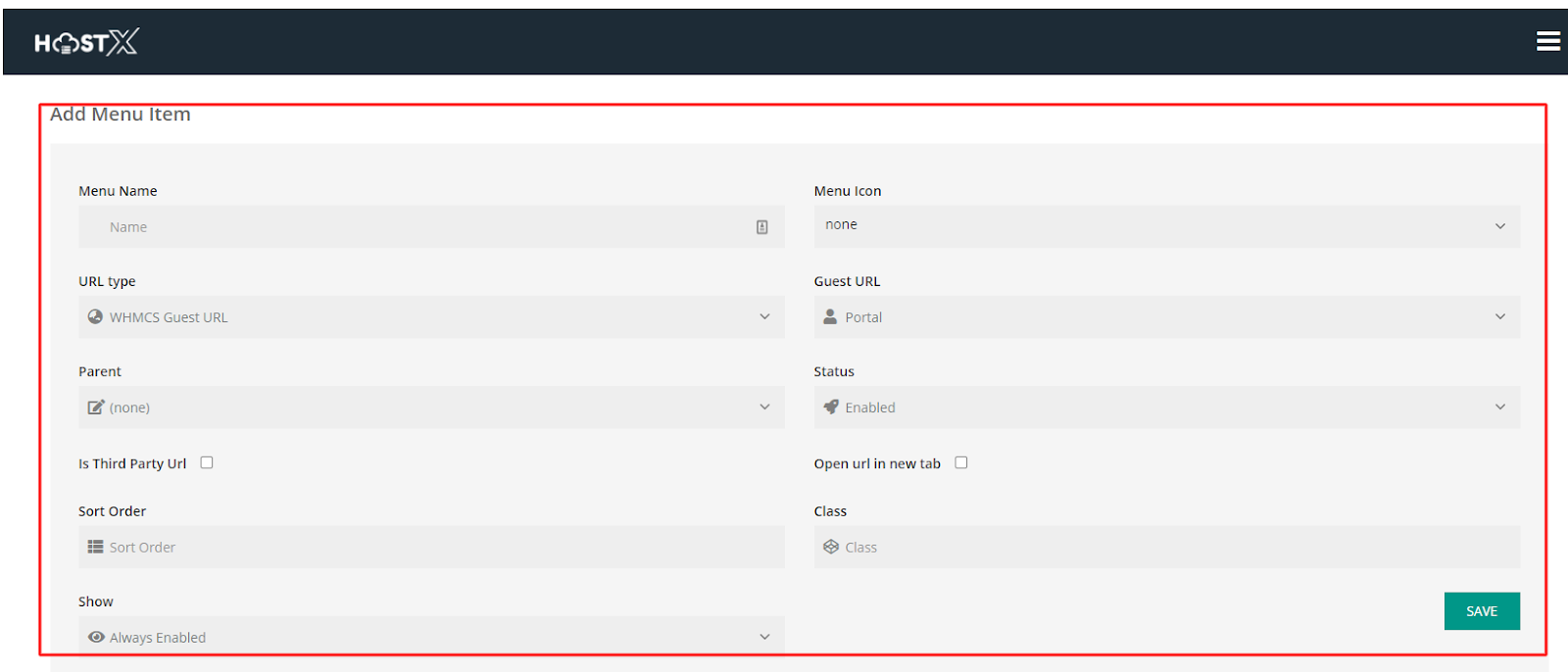Viewport: 1568px width, 672px height.
Task: Click the user icon beside Portal
Action: pyautogui.click(x=830, y=316)
